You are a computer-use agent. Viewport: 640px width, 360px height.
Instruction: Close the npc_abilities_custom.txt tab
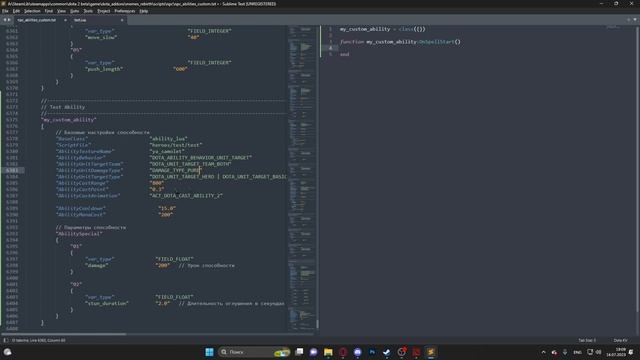(65, 20)
